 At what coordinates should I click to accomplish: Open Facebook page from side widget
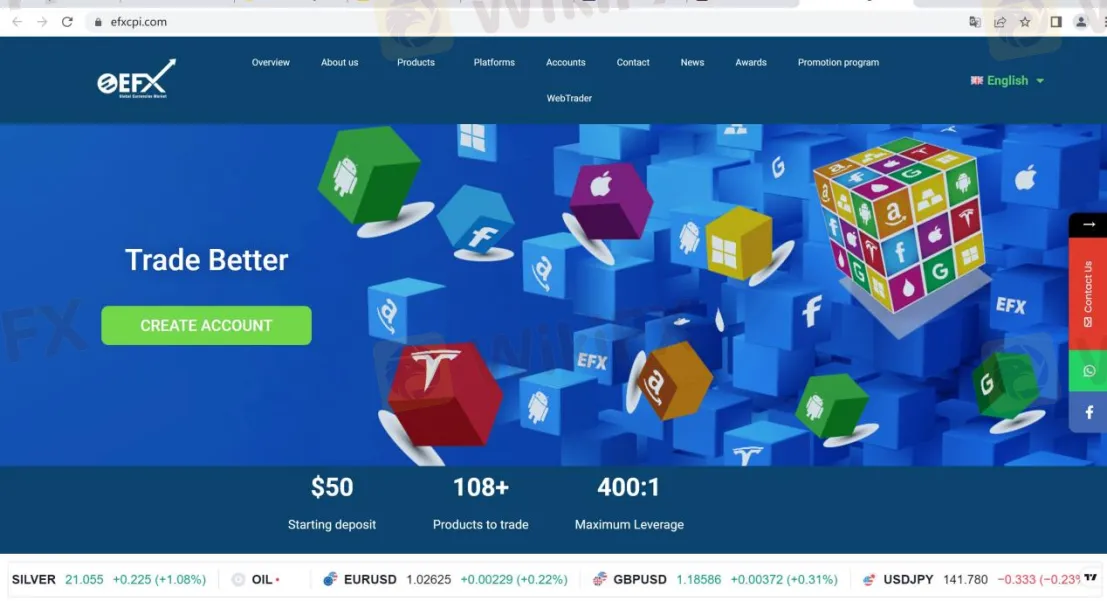[x=1088, y=412]
